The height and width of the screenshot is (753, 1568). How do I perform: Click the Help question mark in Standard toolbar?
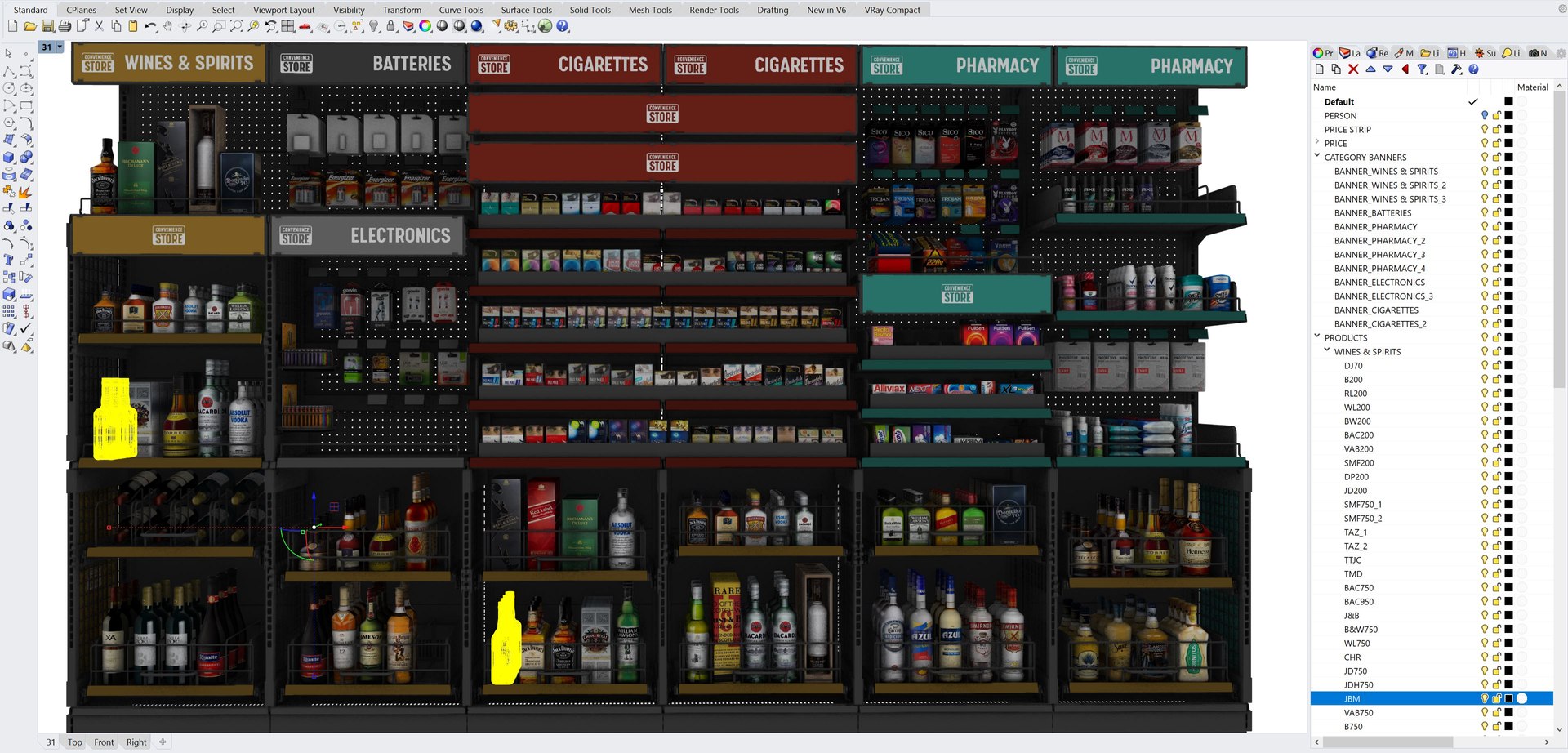click(563, 26)
